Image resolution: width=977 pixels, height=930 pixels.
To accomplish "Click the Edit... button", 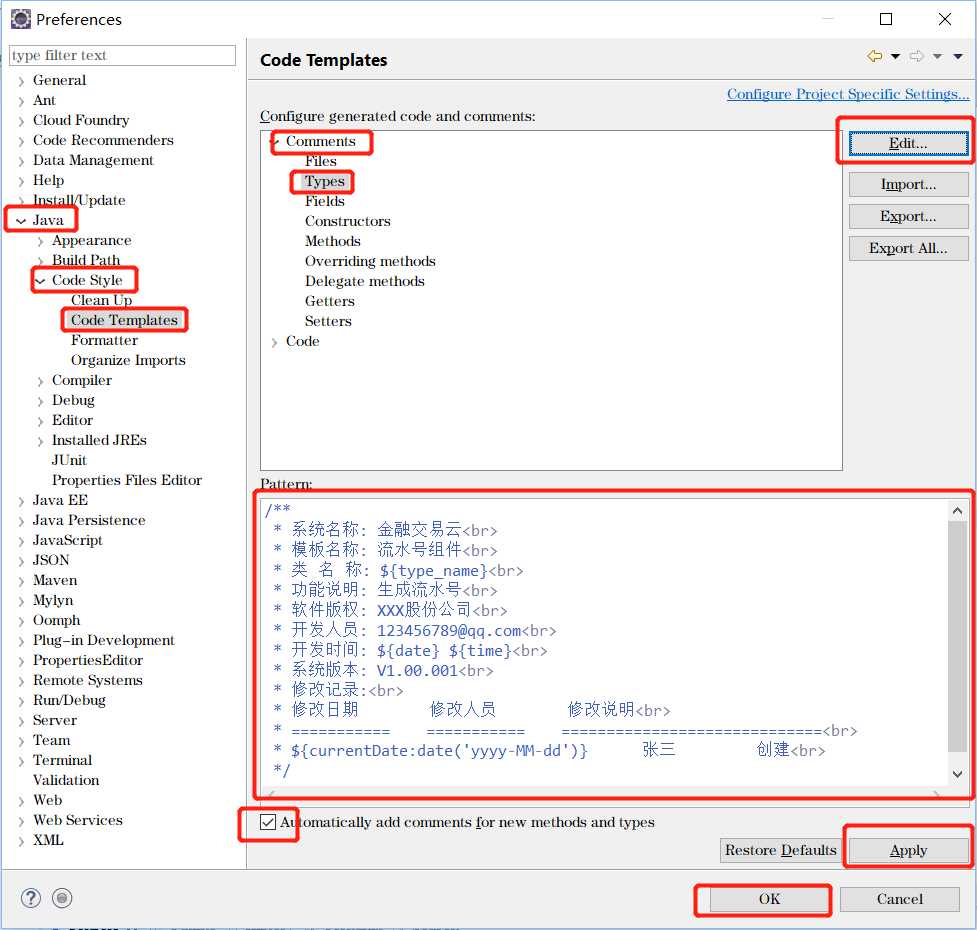I will (908, 143).
